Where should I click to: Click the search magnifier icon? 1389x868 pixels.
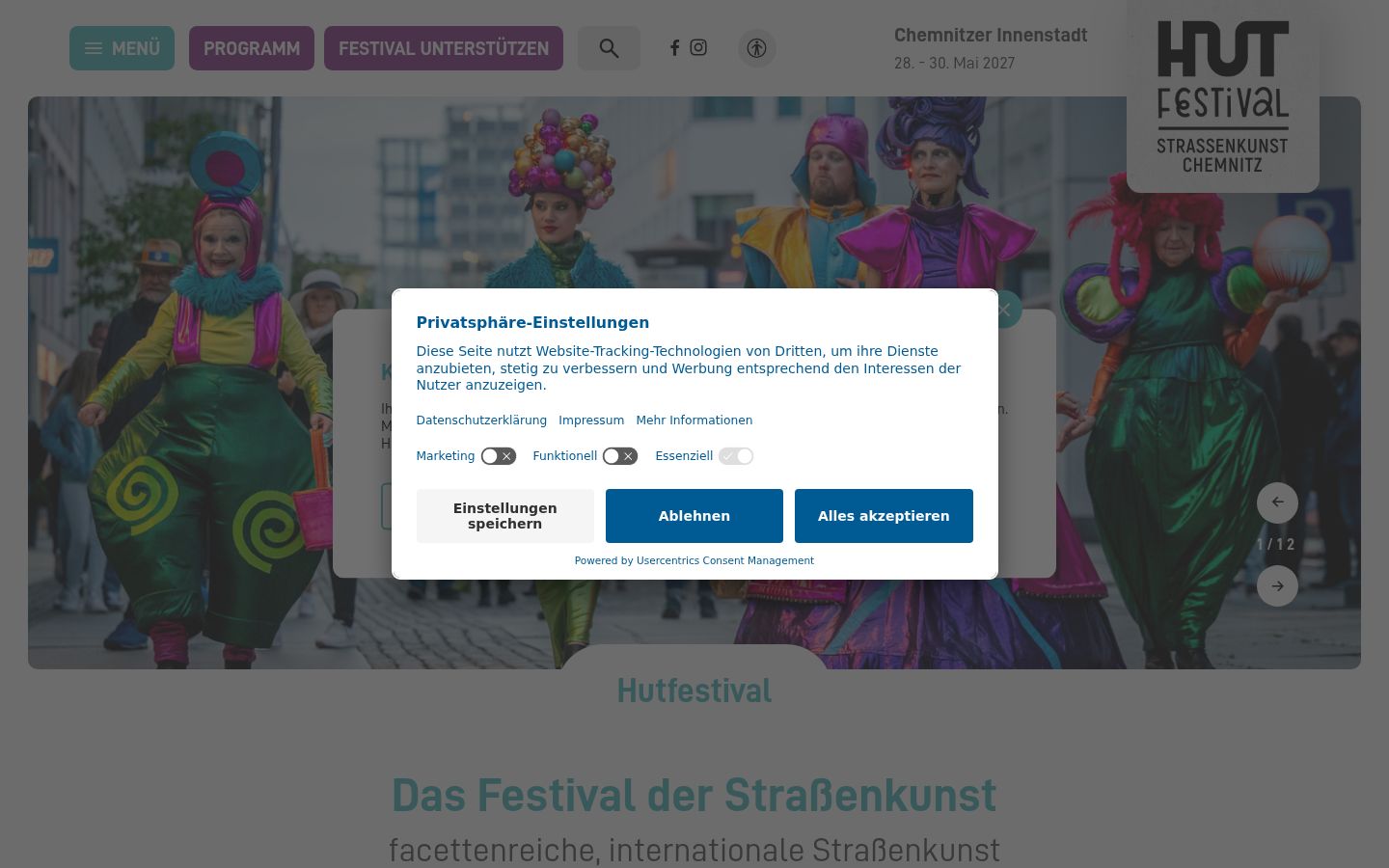click(x=609, y=48)
